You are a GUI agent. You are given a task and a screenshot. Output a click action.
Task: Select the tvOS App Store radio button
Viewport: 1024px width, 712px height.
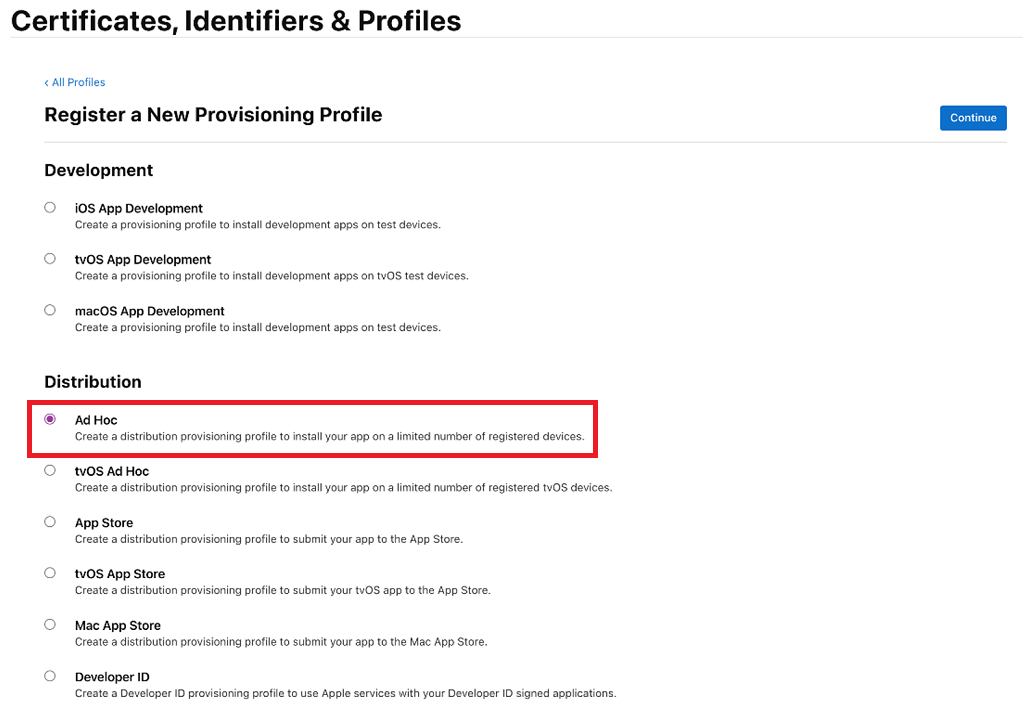coord(50,573)
